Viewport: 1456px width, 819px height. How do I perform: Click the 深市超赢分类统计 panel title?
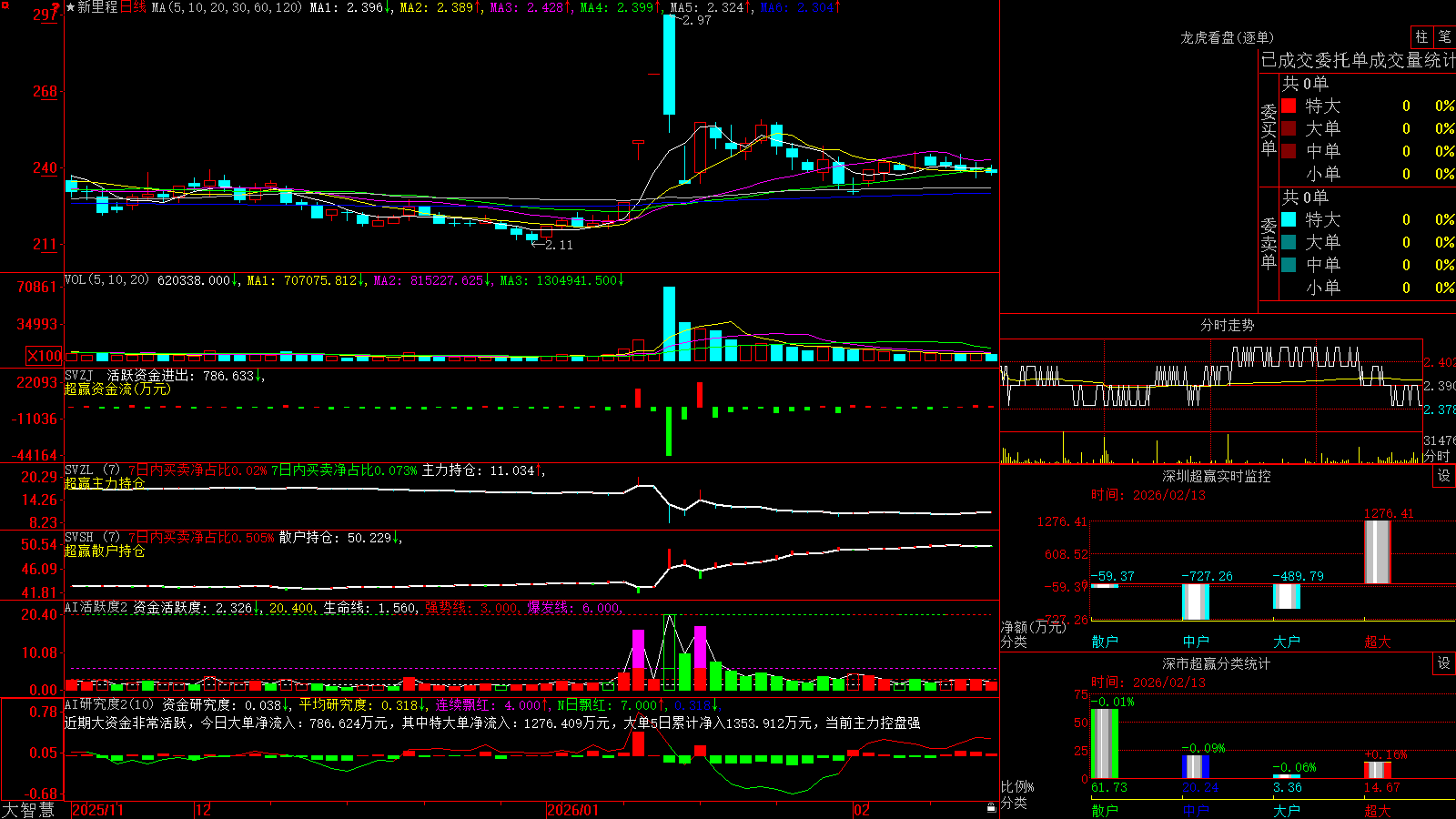(x=1216, y=663)
